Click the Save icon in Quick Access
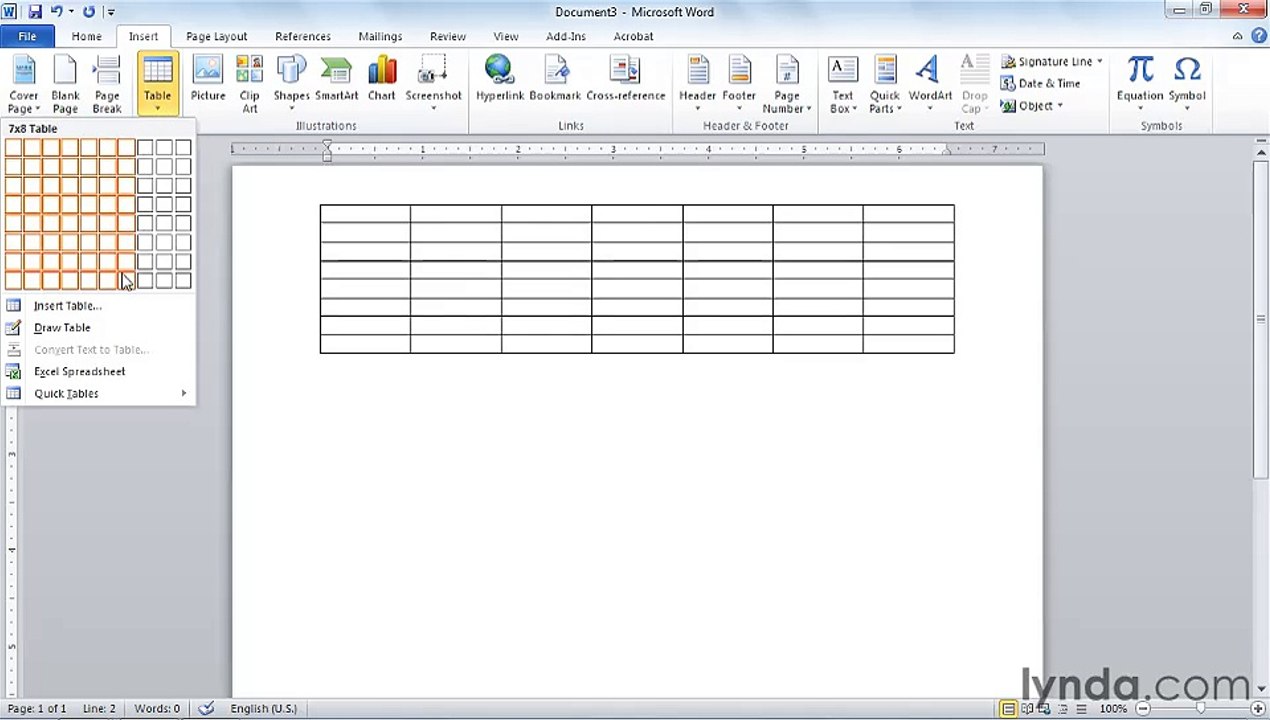This screenshot has height=720, width=1270. pyautogui.click(x=34, y=12)
